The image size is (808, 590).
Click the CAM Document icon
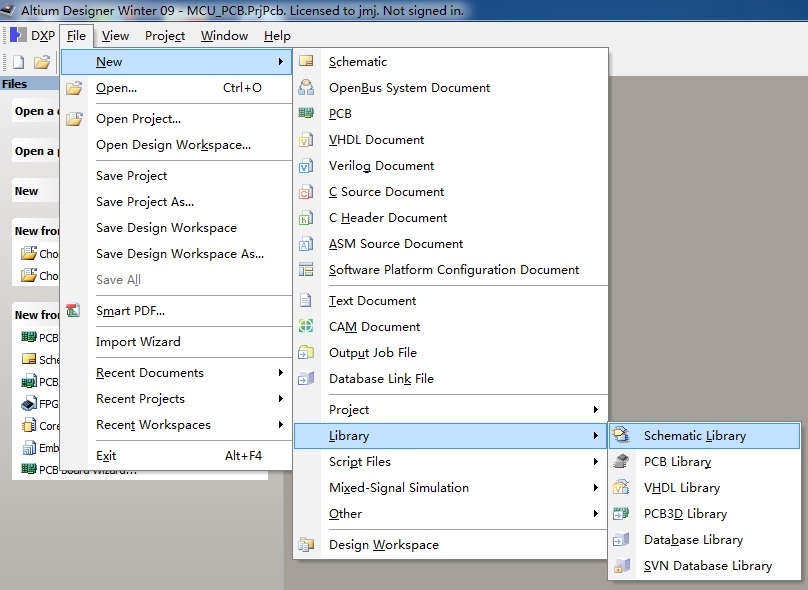click(306, 326)
